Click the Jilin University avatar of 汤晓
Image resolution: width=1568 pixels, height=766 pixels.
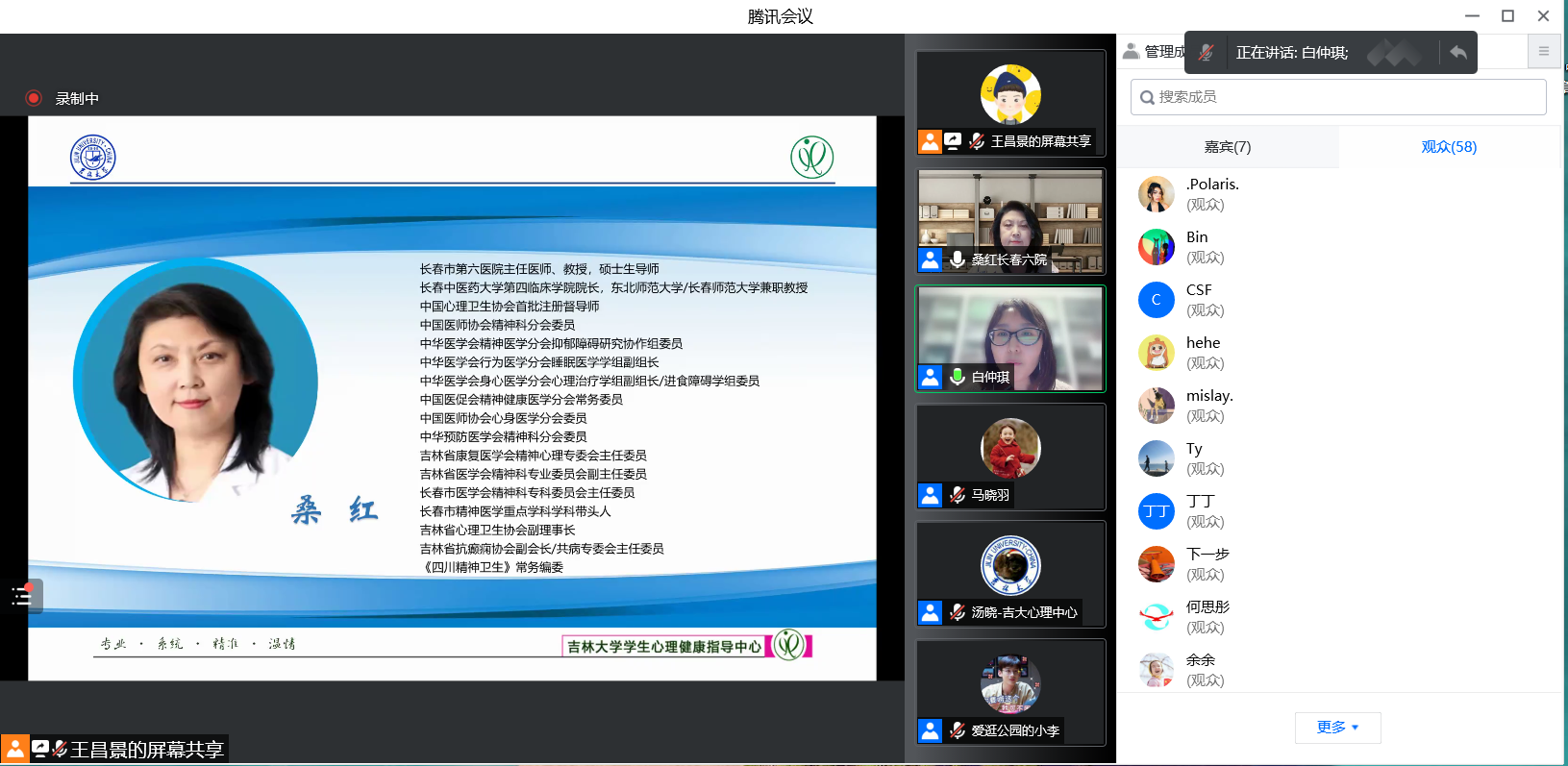(1009, 566)
